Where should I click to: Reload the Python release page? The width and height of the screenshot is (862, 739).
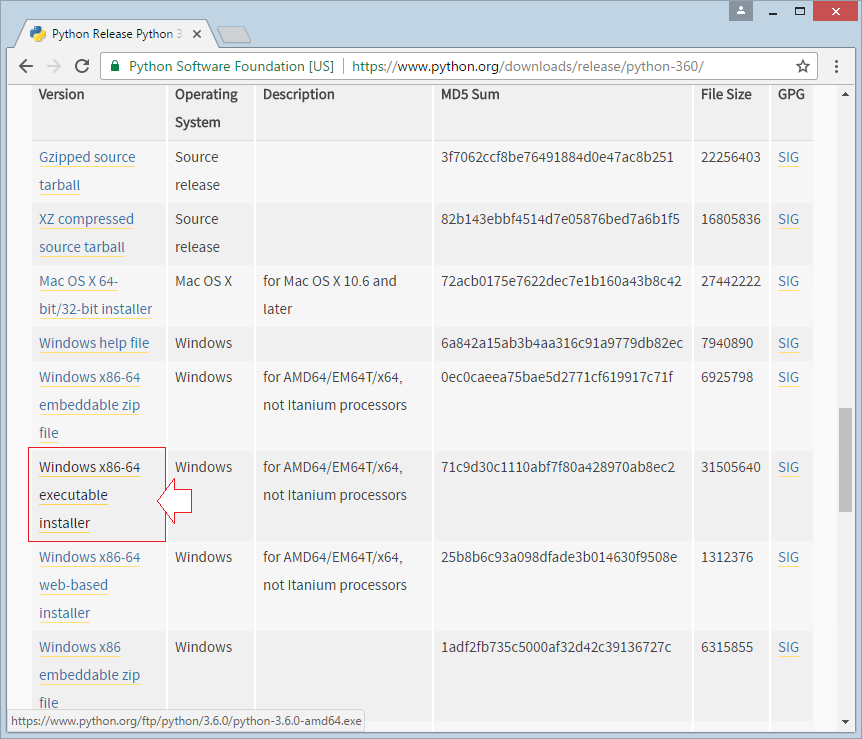pos(82,67)
